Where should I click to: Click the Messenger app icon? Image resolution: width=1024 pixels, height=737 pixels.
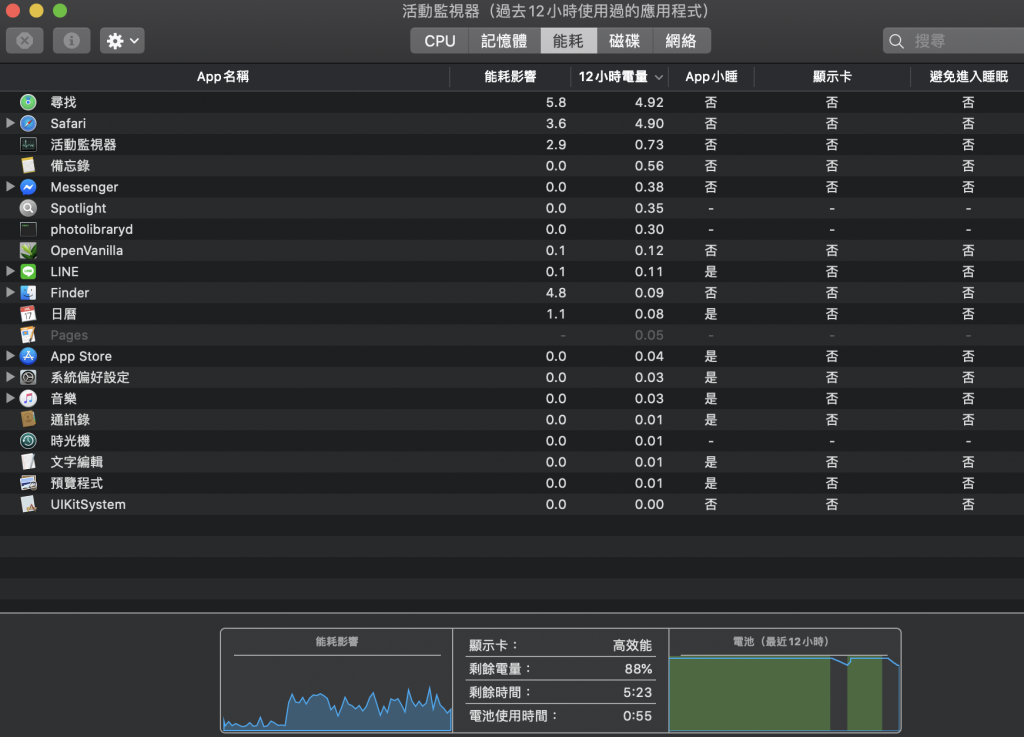[28, 187]
